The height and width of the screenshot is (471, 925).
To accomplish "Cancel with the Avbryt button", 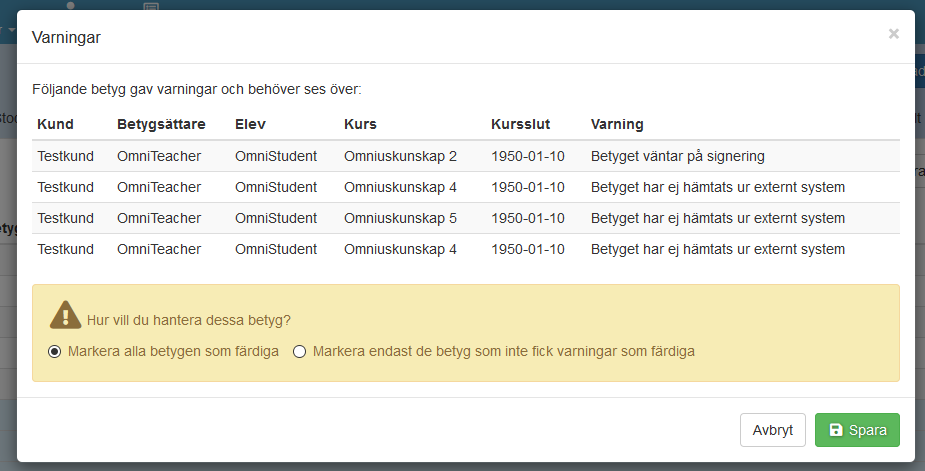I will point(772,430).
